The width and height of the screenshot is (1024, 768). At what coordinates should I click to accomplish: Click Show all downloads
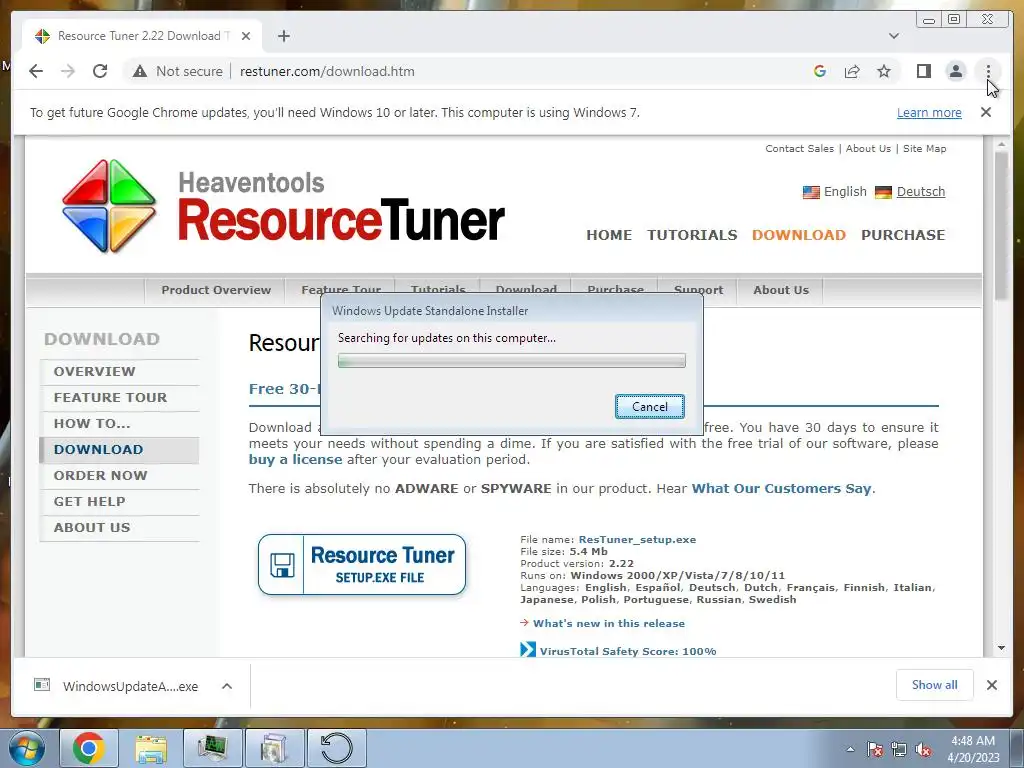(935, 685)
